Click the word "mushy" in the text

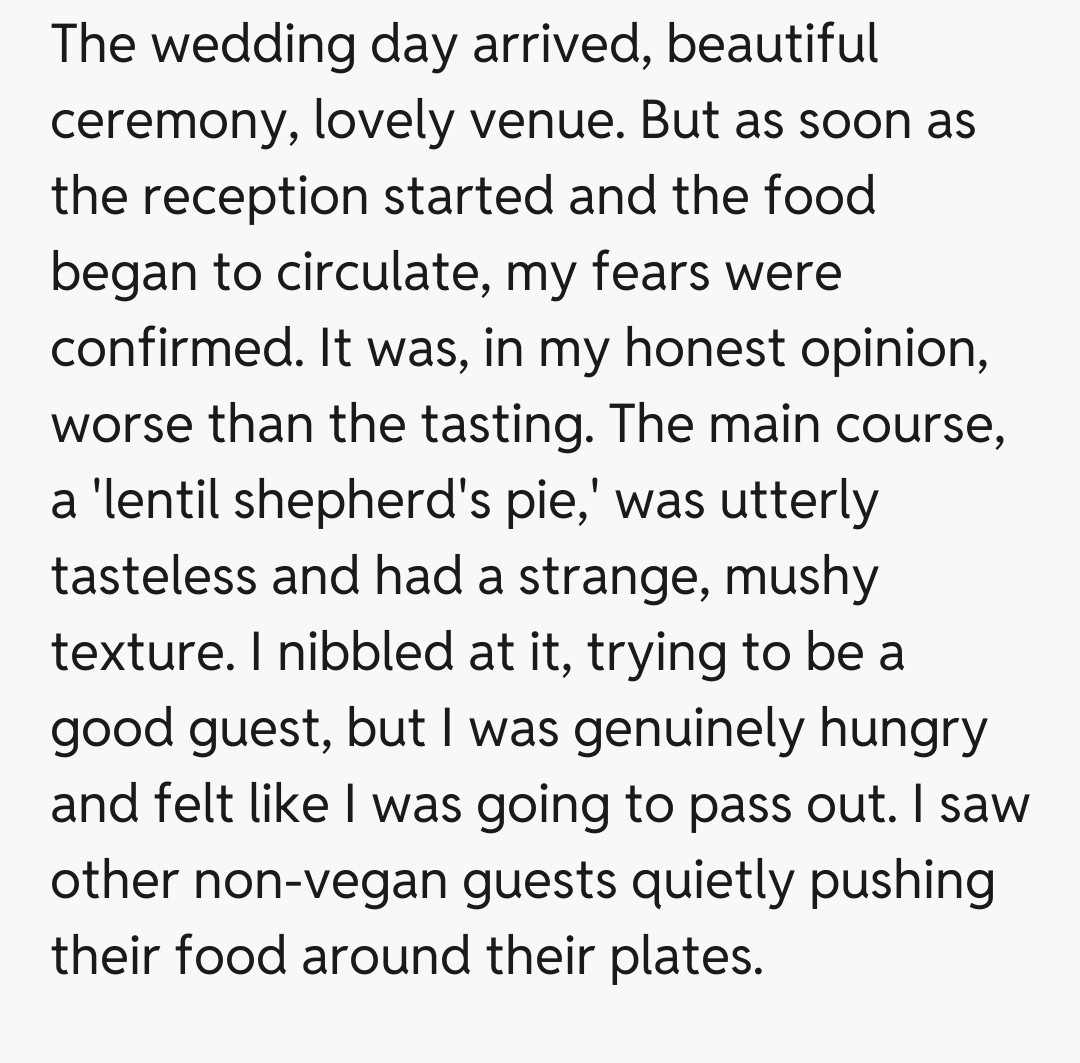800,577
